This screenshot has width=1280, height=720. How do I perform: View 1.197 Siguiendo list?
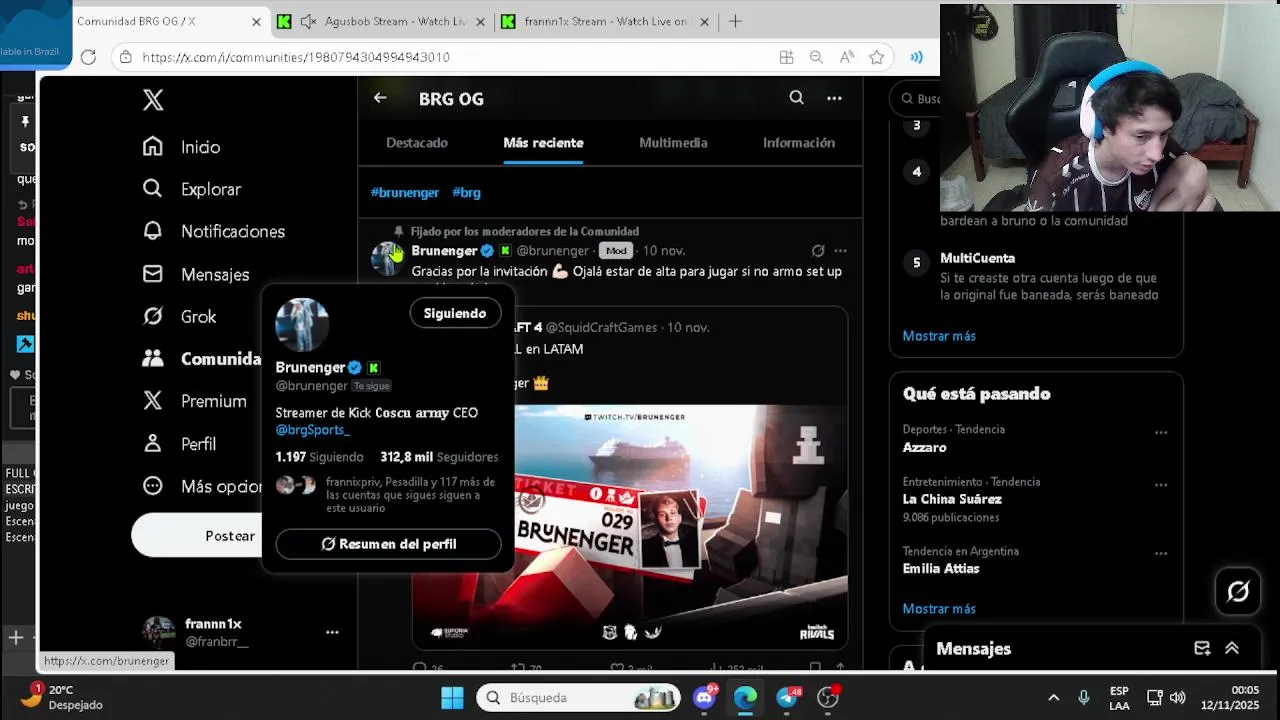[x=319, y=457]
